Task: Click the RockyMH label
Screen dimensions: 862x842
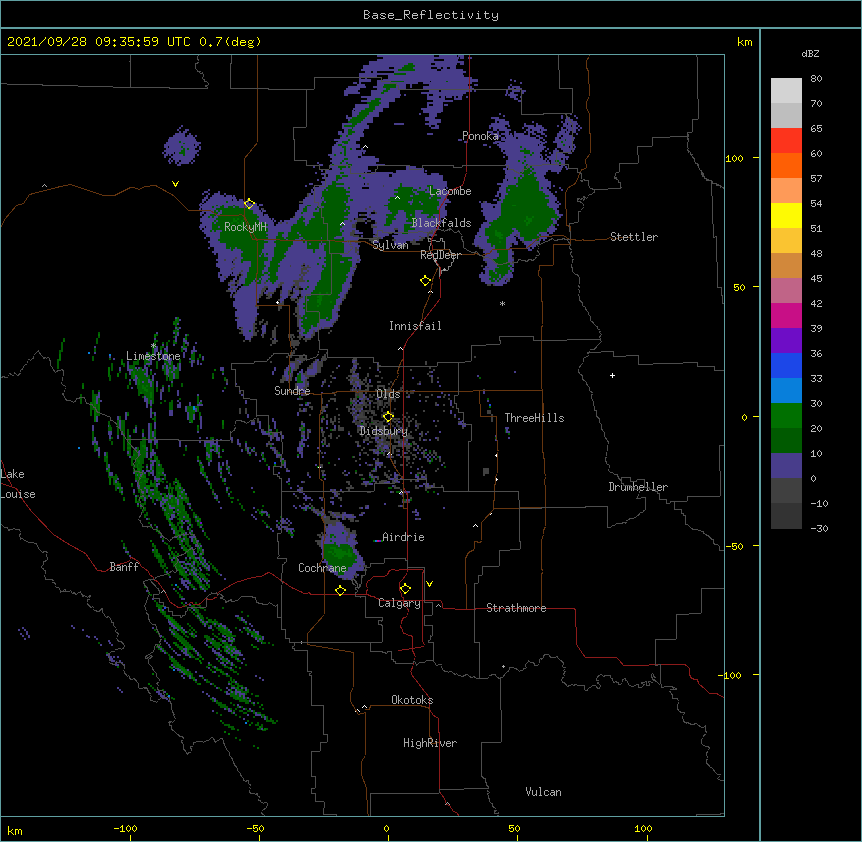Action: pyautogui.click(x=245, y=227)
